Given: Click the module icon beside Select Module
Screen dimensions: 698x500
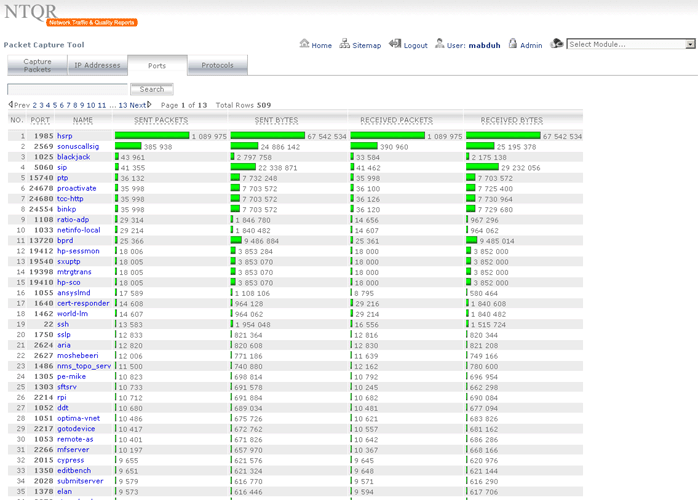Looking at the screenshot, I should (x=556, y=44).
